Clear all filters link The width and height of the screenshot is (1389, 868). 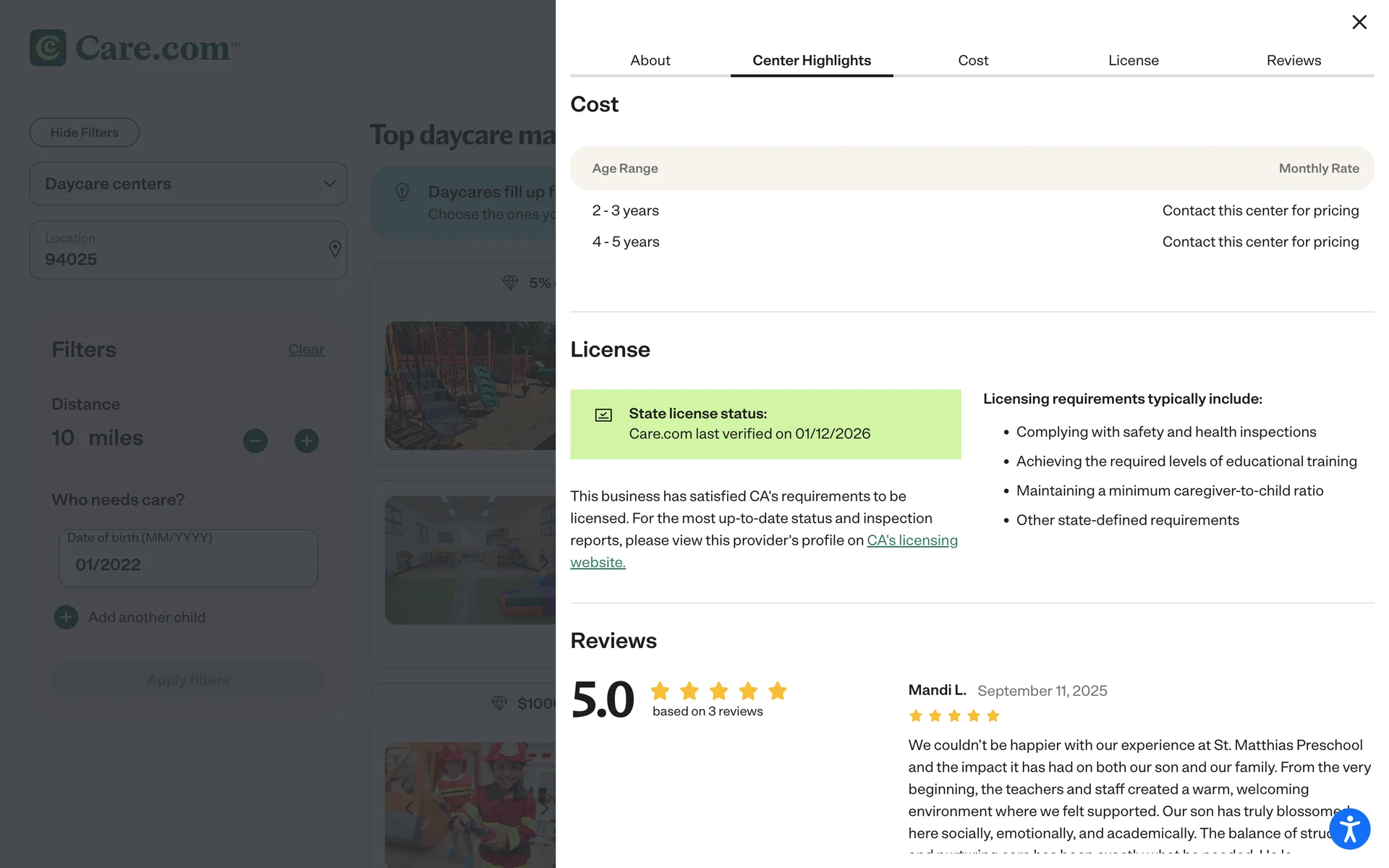[x=306, y=349]
